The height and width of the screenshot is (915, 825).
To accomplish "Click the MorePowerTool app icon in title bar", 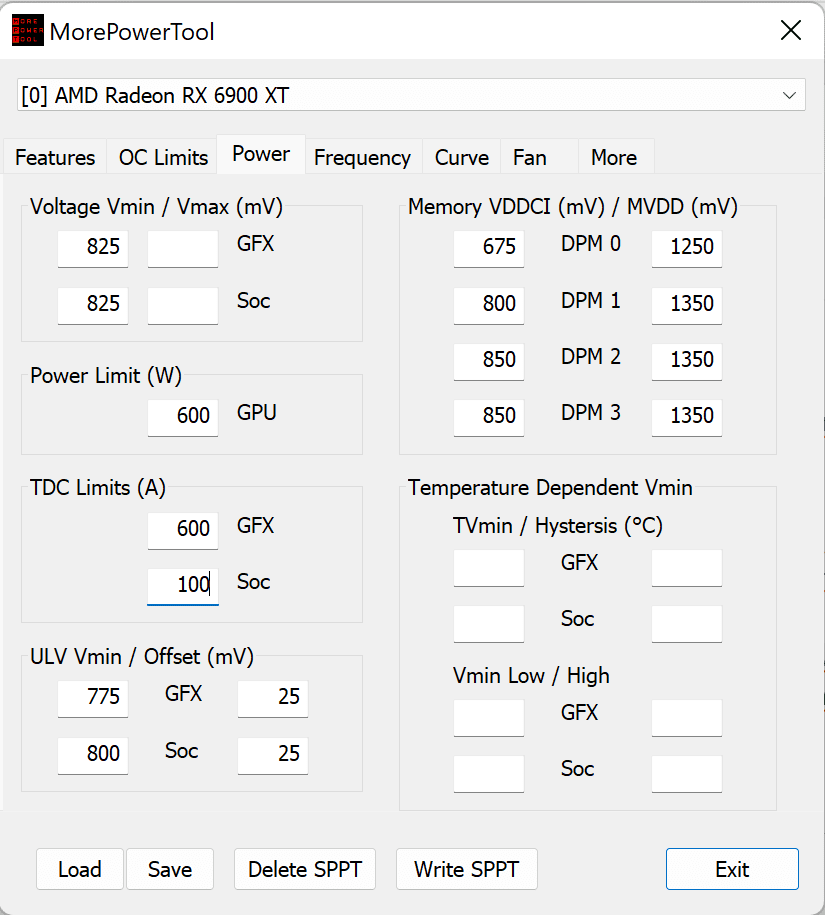I will point(27,31).
